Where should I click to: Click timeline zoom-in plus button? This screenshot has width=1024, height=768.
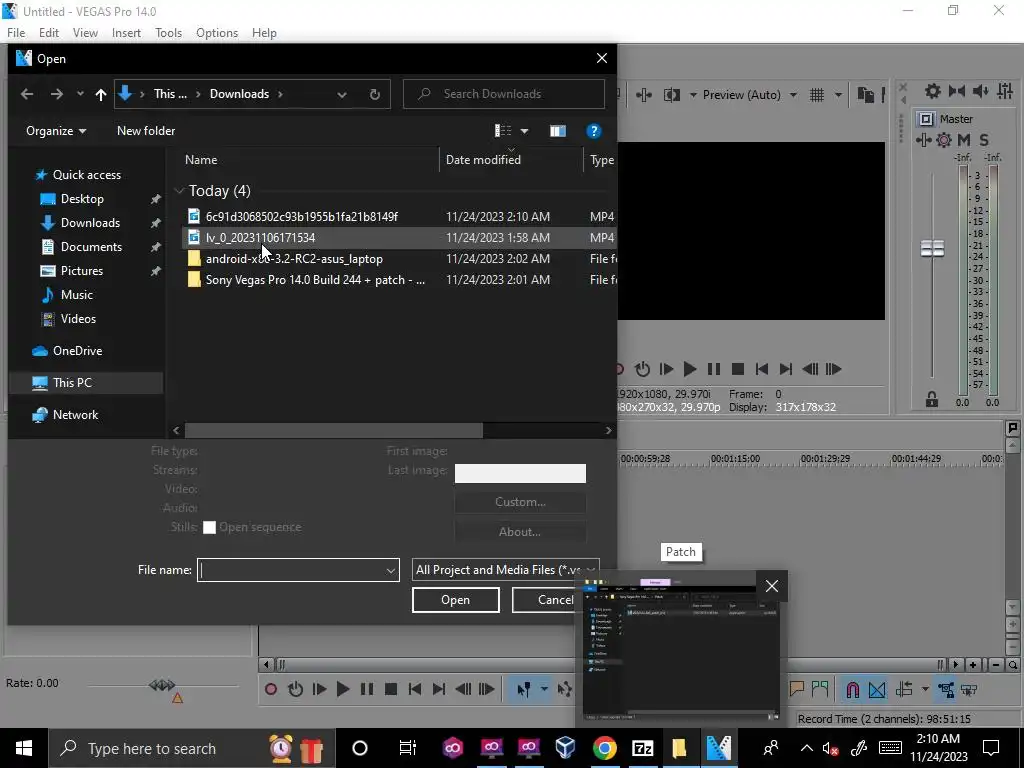coord(973,665)
